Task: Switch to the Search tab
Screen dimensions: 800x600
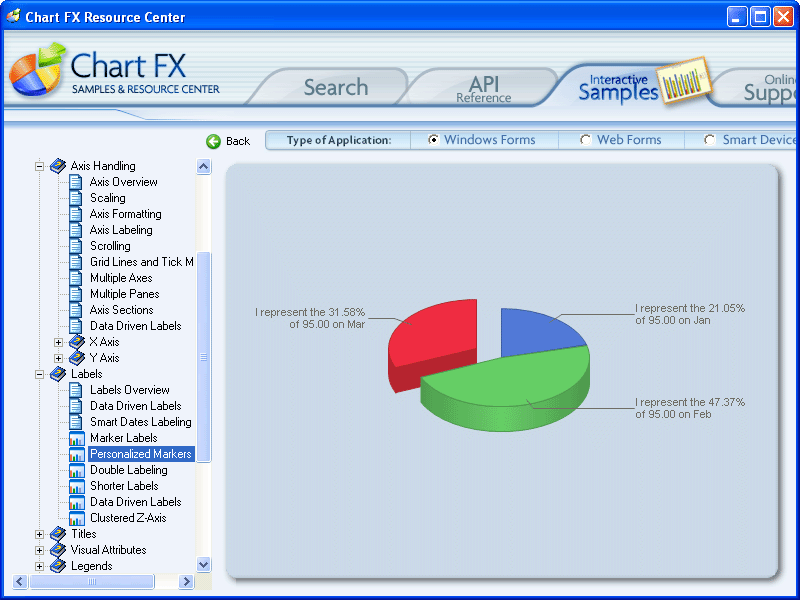Action: click(335, 88)
